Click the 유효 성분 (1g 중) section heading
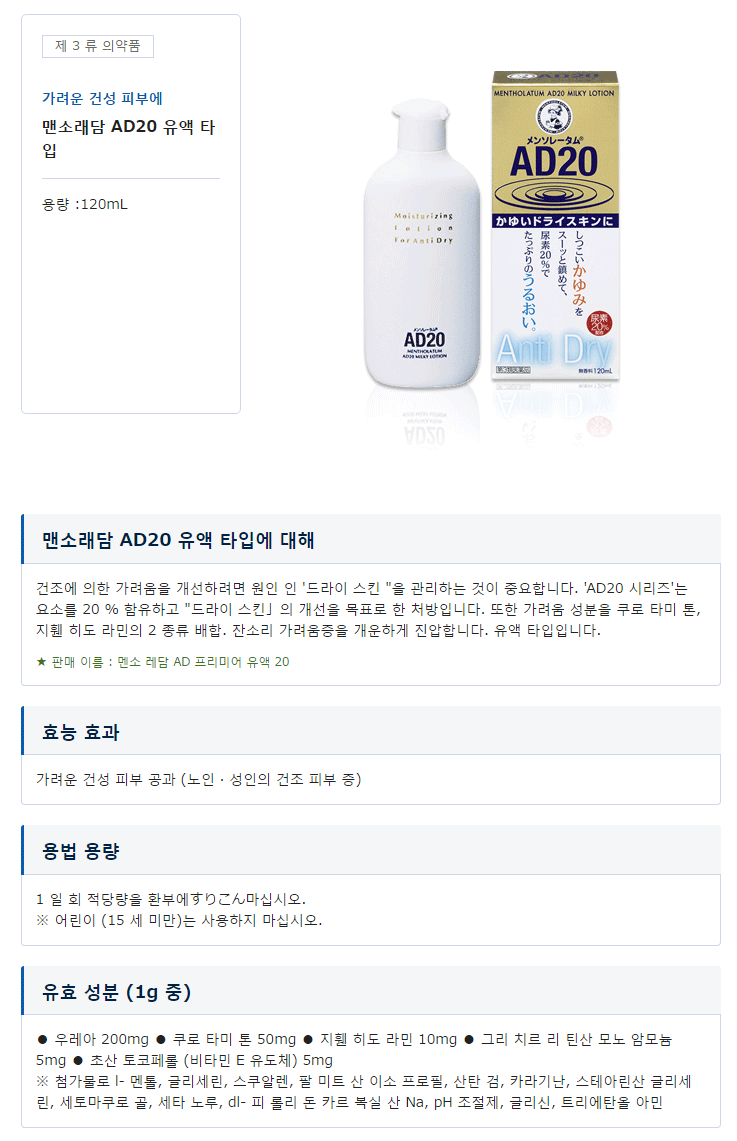Image resolution: width=737 pixels, height=1141 pixels. point(116,993)
